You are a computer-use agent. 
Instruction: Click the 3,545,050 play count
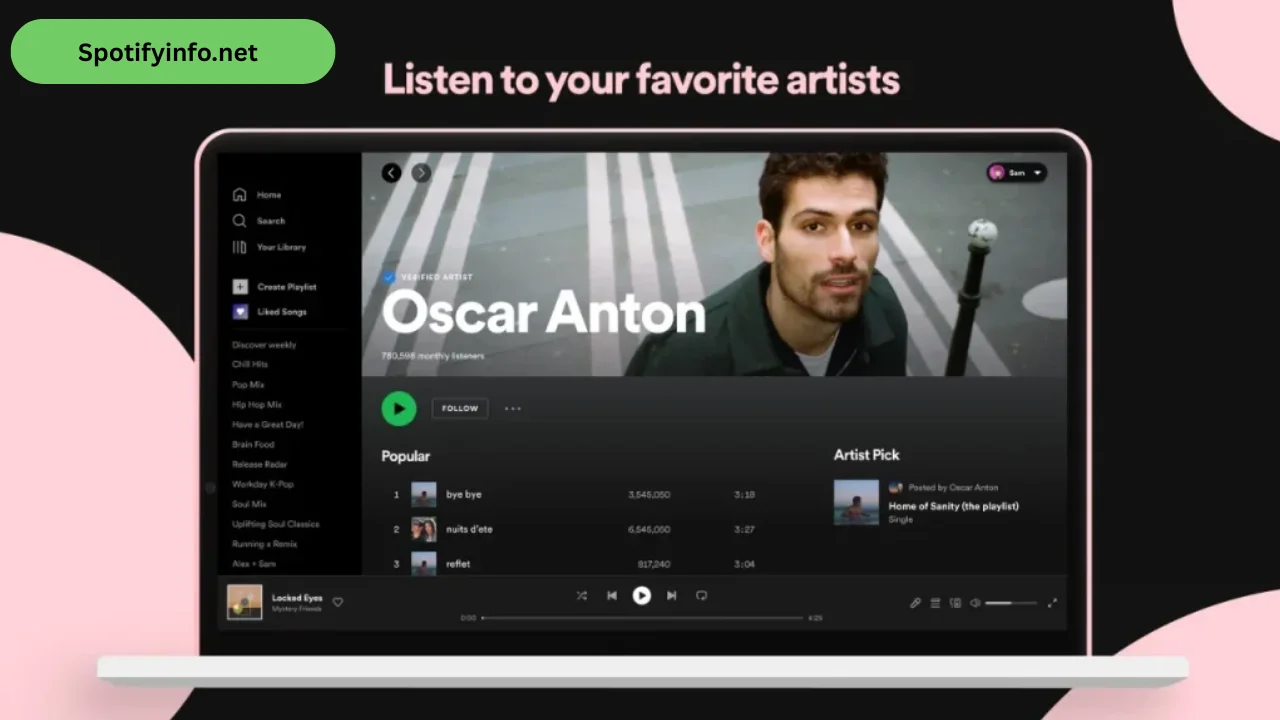[x=649, y=495]
